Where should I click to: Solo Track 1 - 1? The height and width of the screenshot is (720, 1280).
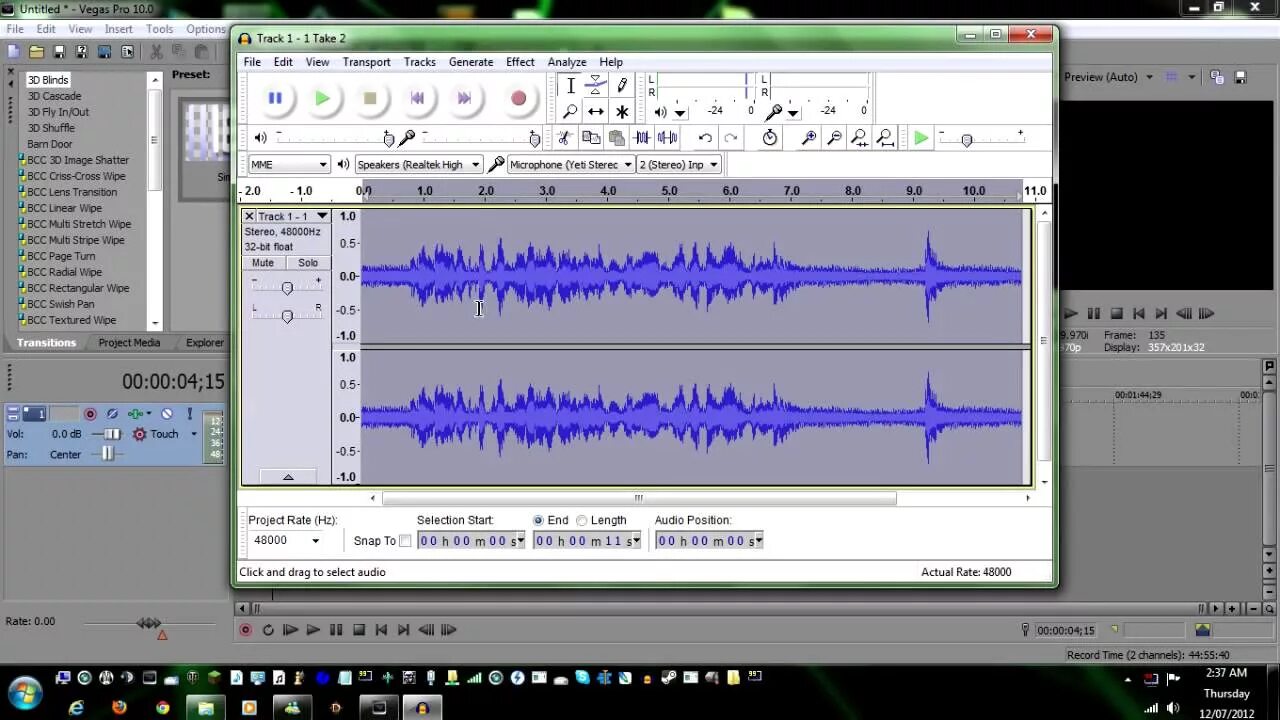pos(307,263)
